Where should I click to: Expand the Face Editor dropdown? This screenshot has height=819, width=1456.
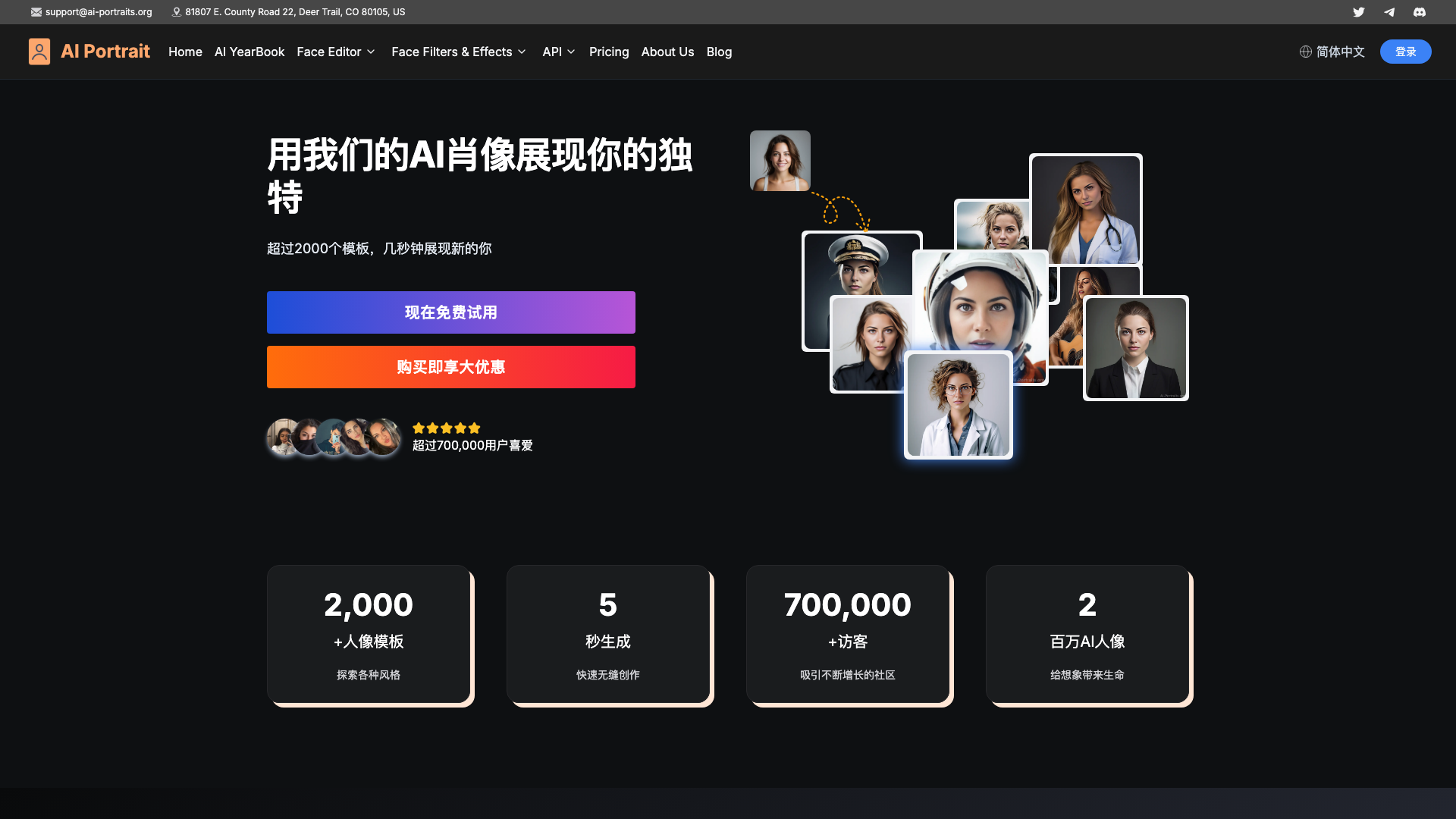click(336, 52)
